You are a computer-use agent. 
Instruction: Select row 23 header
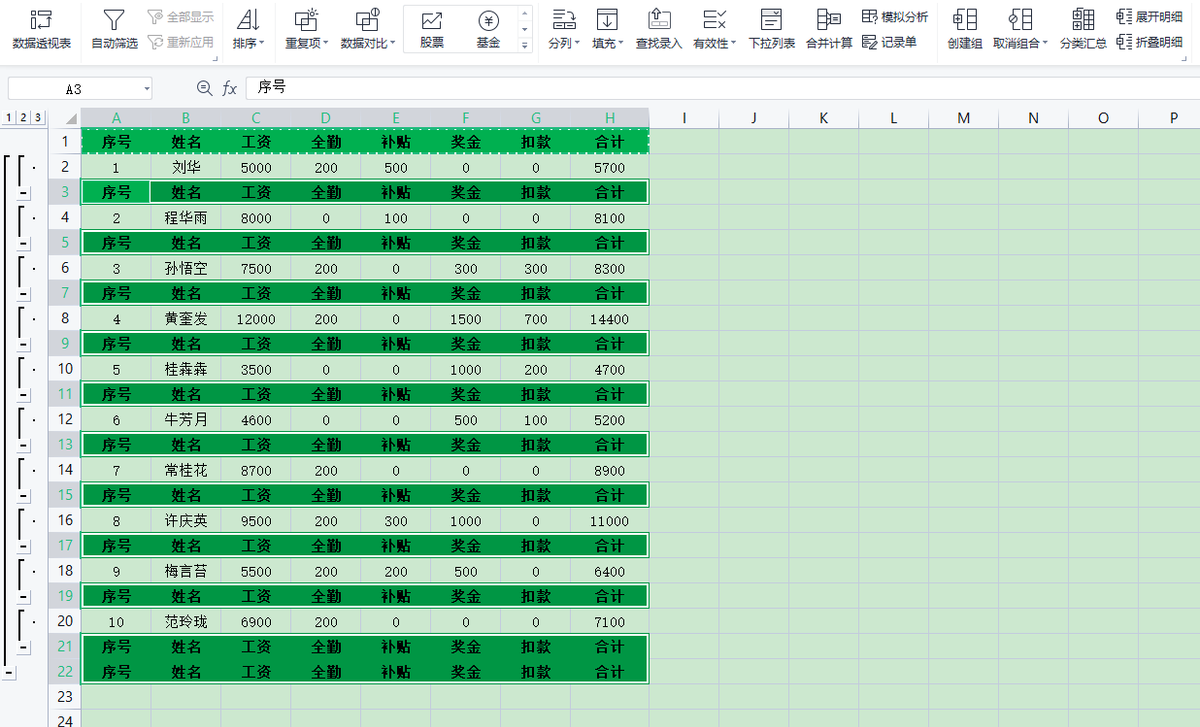pyautogui.click(x=65, y=697)
